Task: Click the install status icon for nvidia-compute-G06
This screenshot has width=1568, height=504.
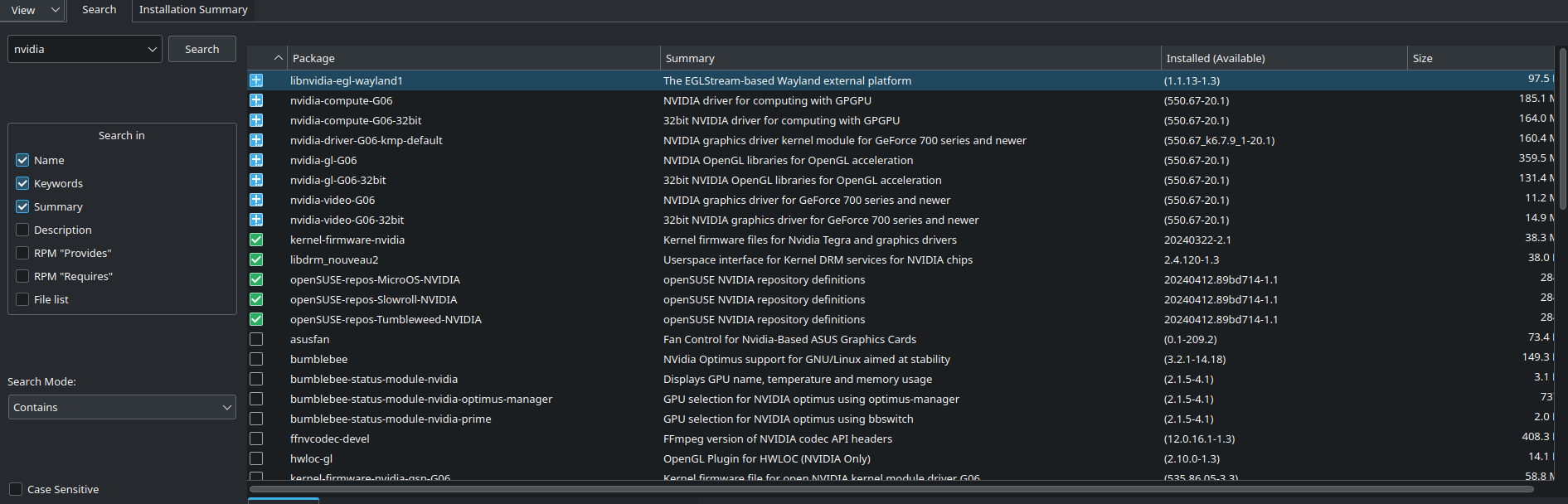Action: click(256, 100)
